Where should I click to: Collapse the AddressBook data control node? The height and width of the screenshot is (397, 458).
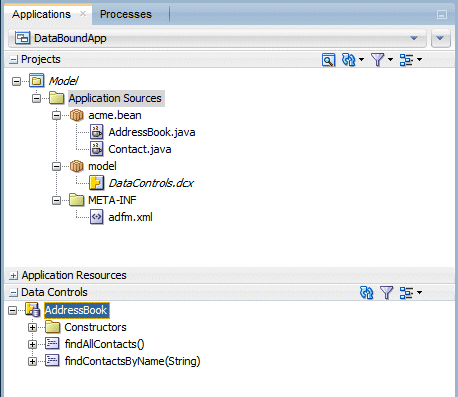tap(12, 311)
